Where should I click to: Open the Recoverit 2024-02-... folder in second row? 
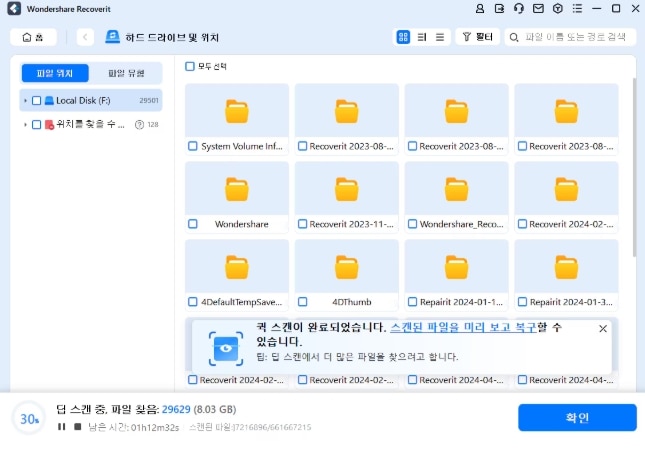566,189
